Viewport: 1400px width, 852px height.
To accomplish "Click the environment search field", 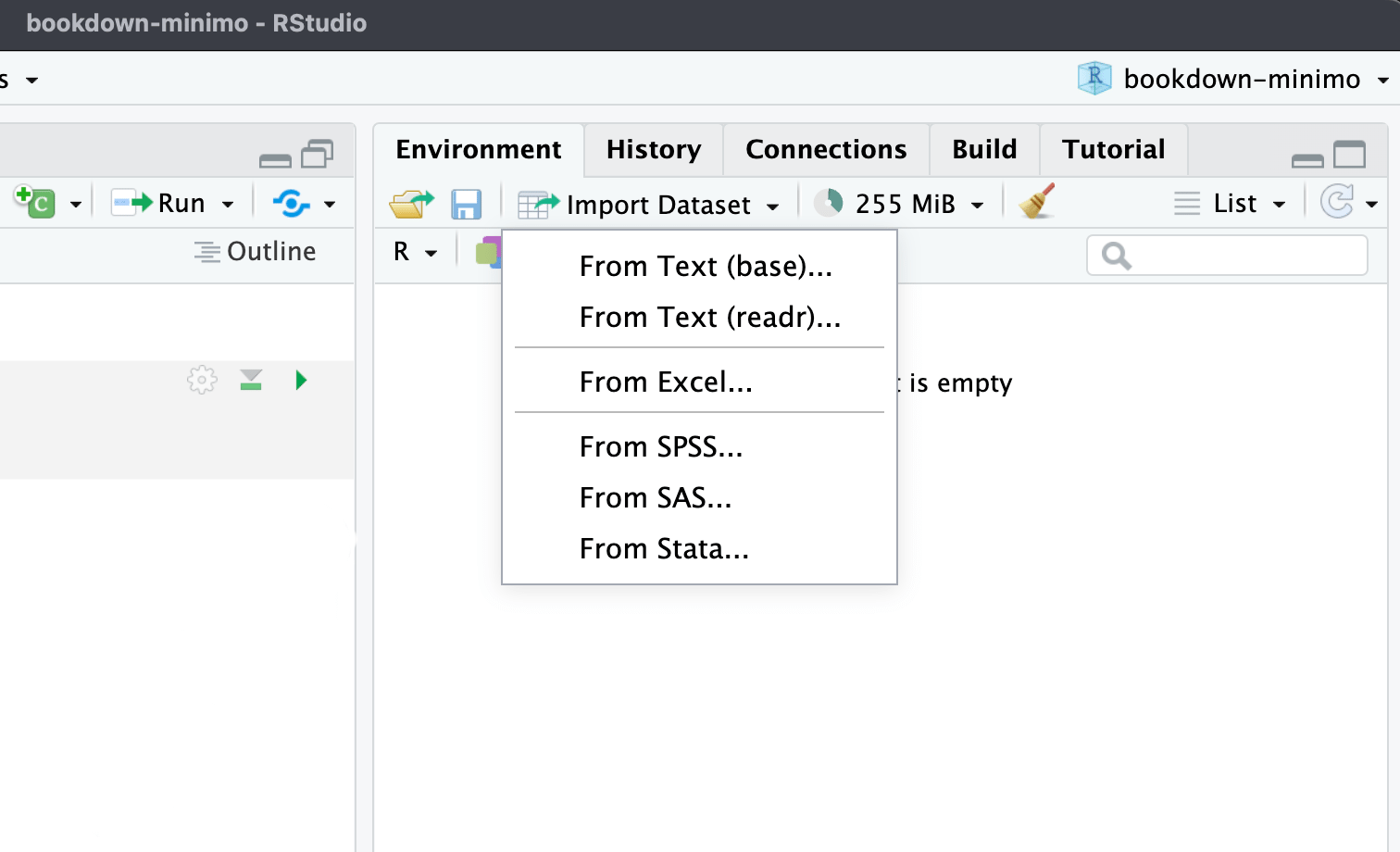I will (x=1227, y=255).
